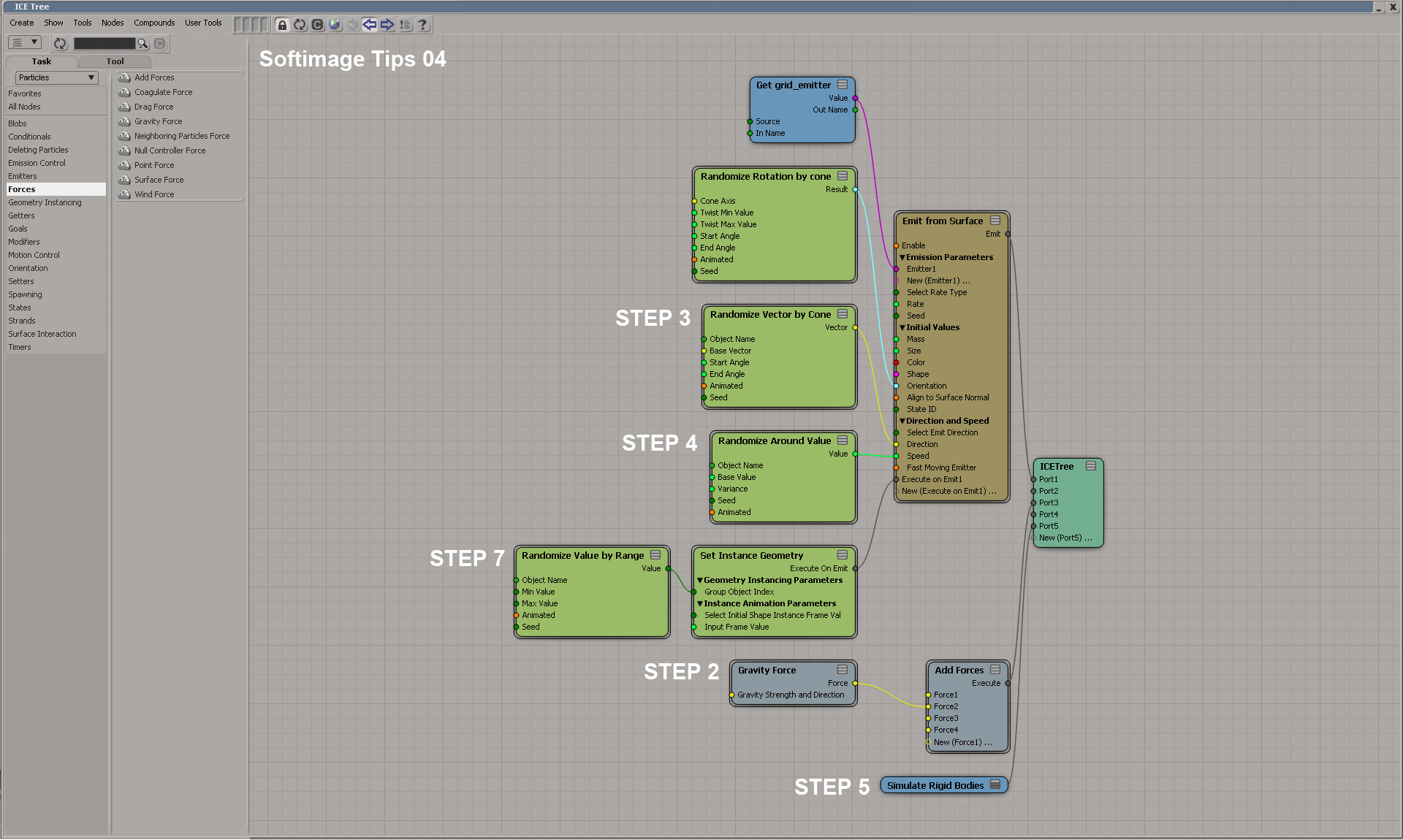The image size is (1403, 840).
Task: Open the Particles task dropdown
Action: (x=56, y=77)
